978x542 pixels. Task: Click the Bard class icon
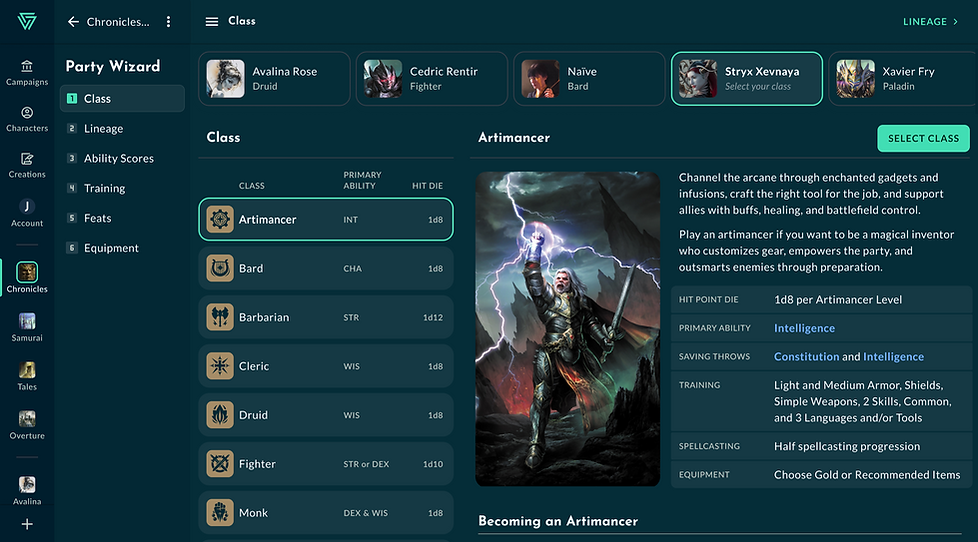[220, 268]
